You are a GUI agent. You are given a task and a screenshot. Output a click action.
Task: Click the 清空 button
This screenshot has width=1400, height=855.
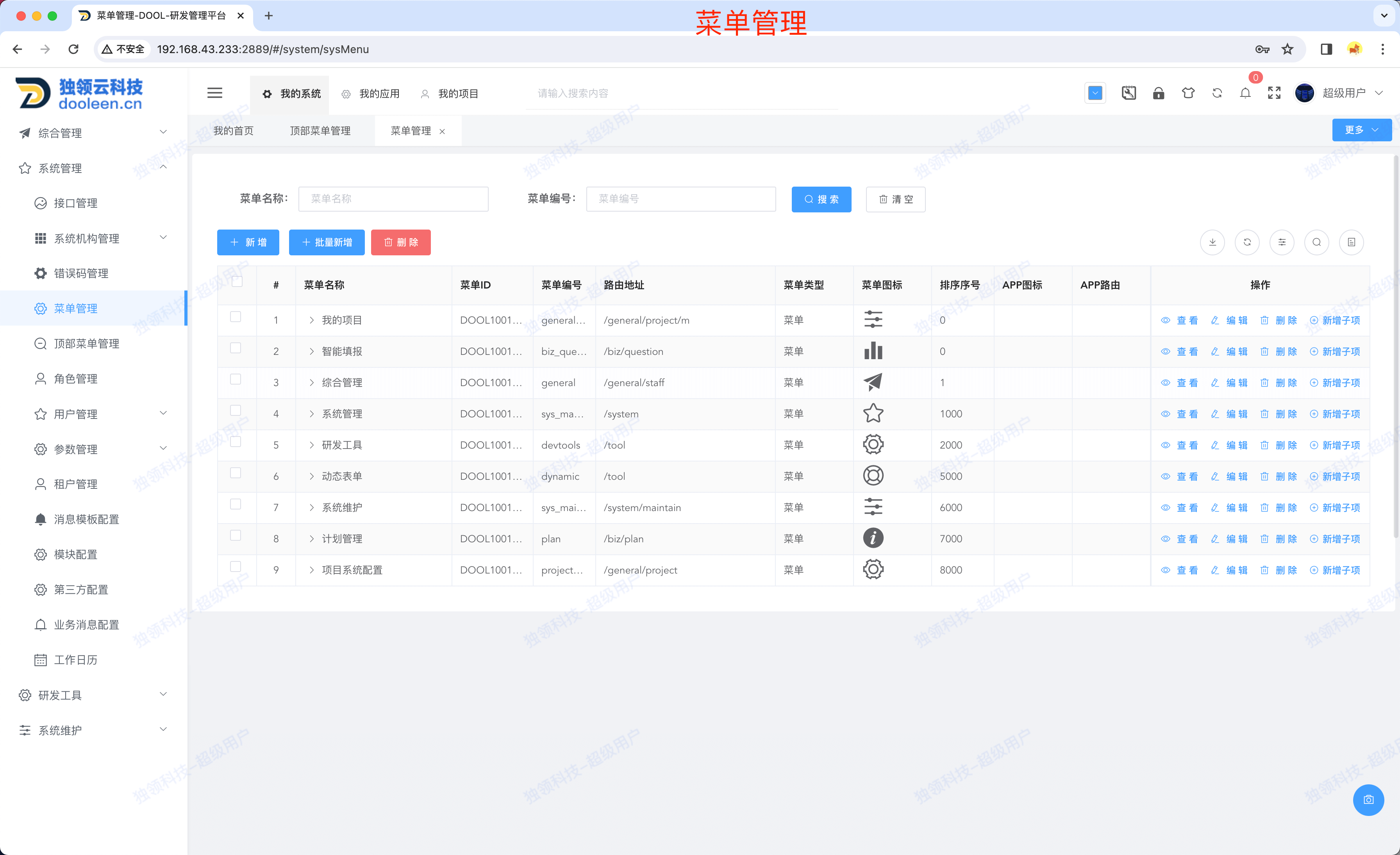pos(895,199)
